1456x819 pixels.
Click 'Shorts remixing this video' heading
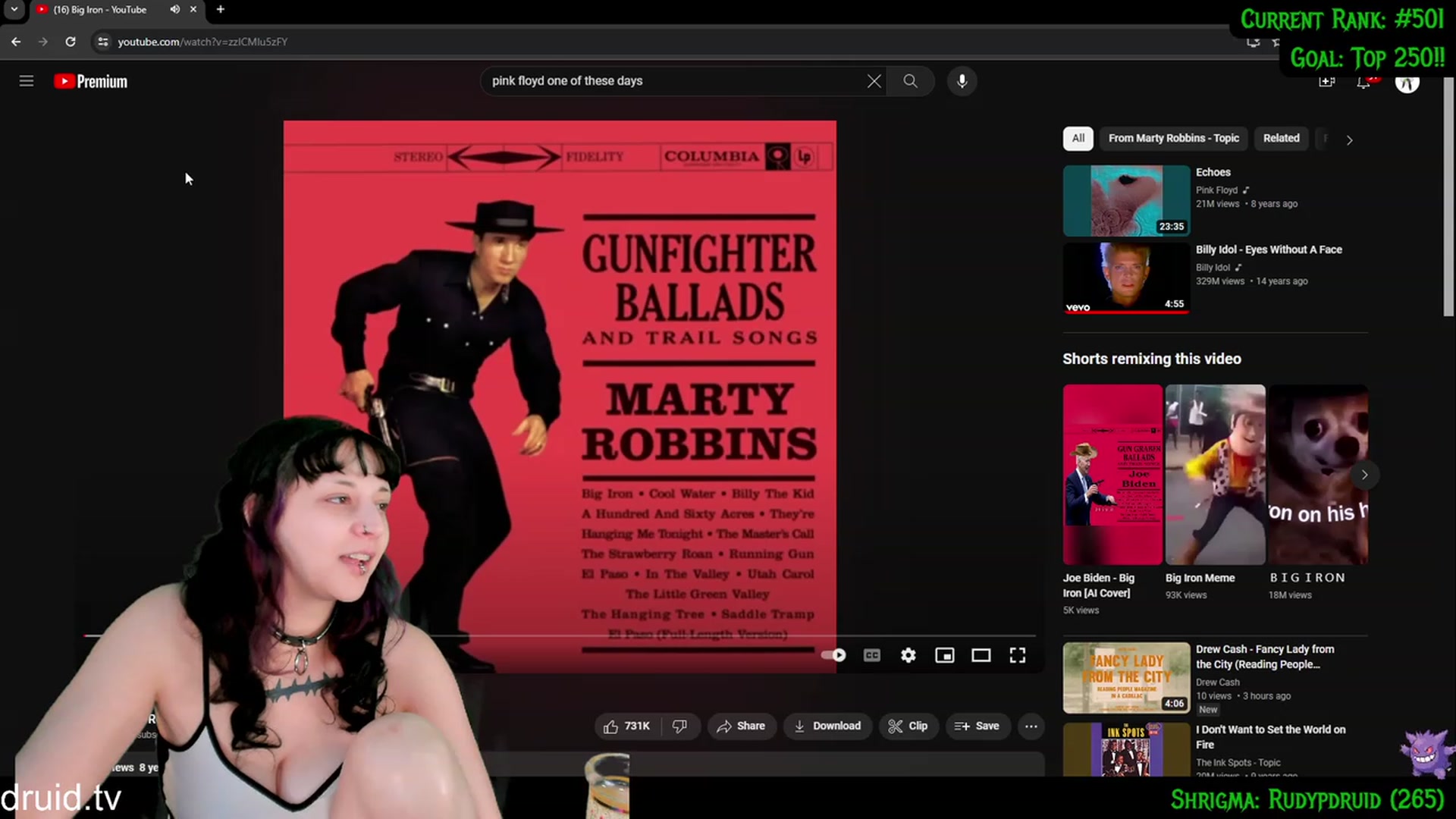[x=1151, y=359]
